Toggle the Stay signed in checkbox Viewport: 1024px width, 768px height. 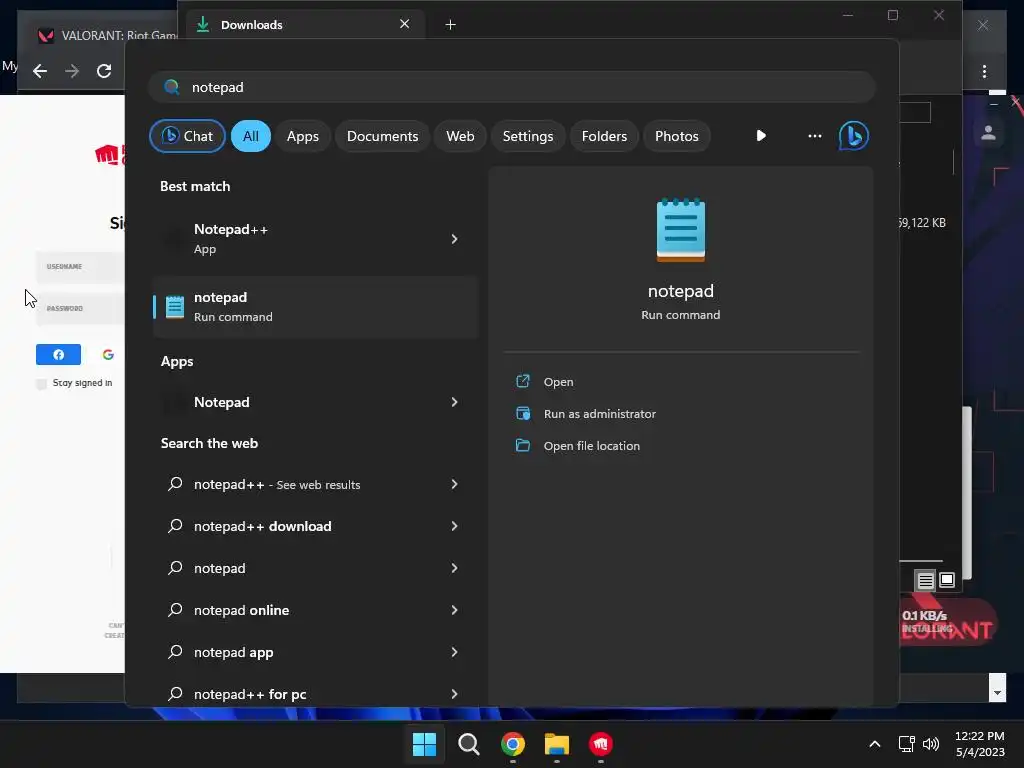click(x=42, y=383)
